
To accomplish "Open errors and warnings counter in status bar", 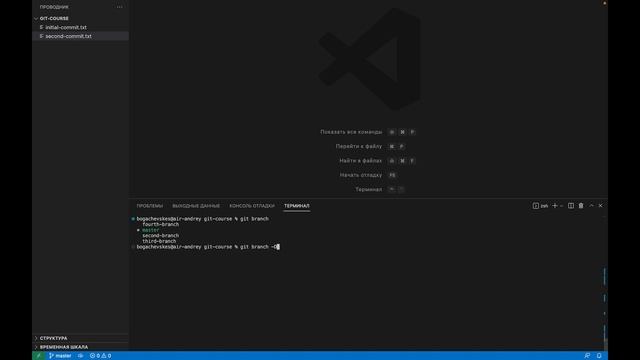I will point(100,356).
